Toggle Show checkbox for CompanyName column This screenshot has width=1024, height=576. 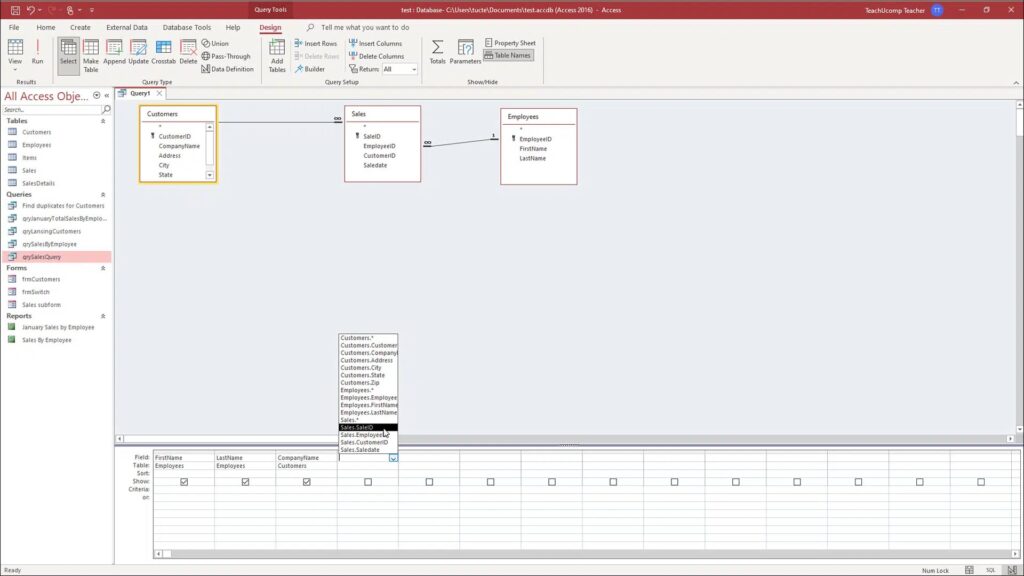point(306,482)
